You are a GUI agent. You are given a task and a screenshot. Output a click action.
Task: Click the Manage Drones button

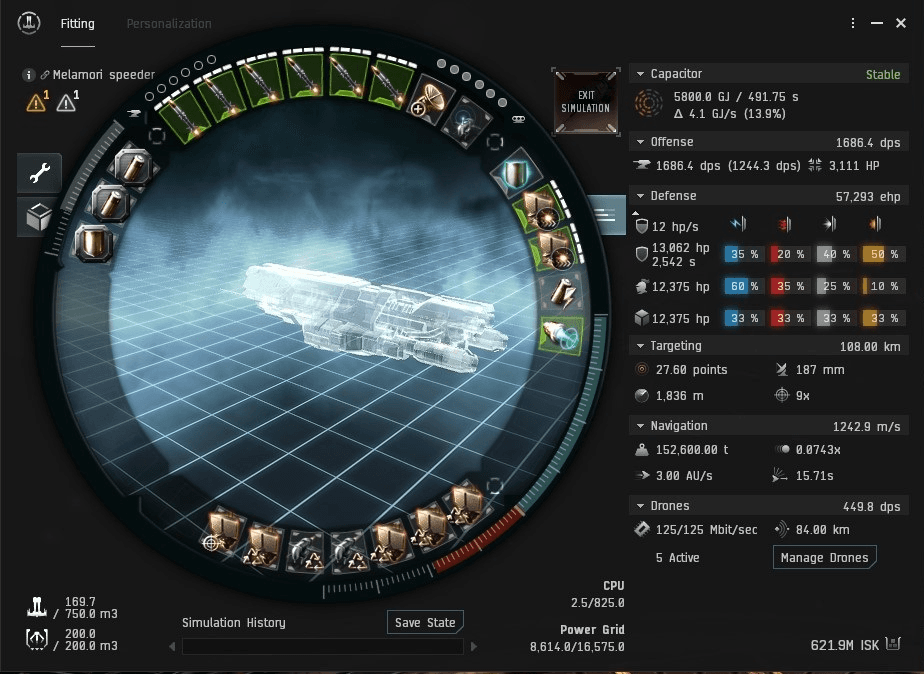(x=824, y=557)
